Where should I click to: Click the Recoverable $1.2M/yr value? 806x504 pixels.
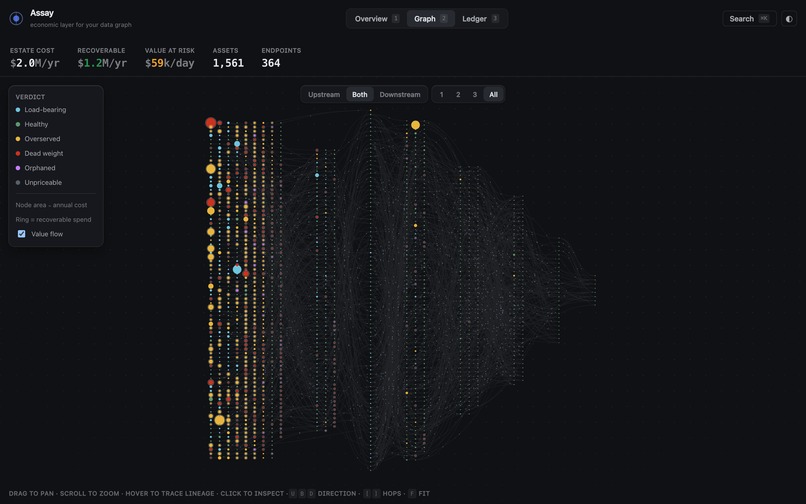(102, 63)
